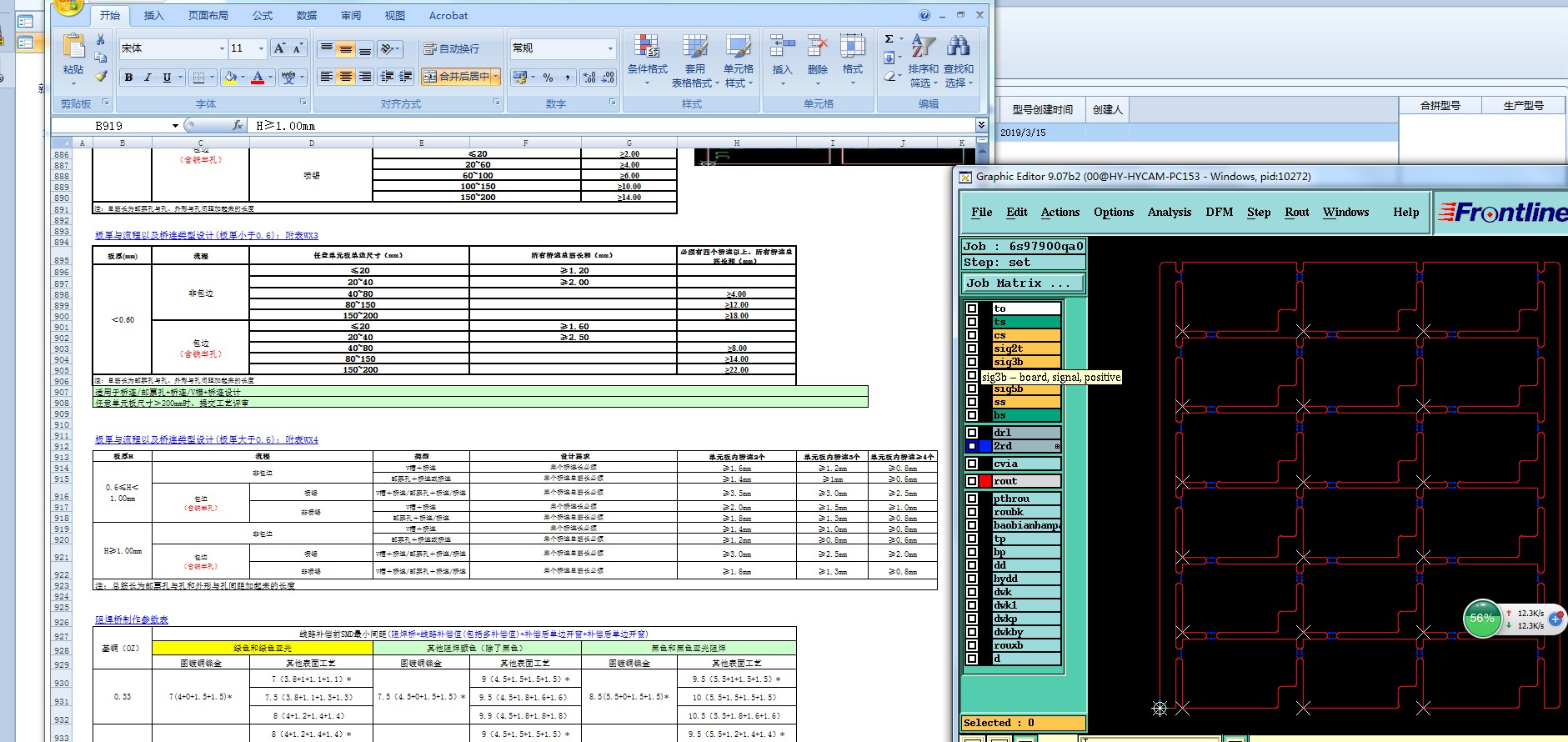This screenshot has height=742, width=1568.
Task: Toggle the 'drl' layer checkbox
Action: (972, 433)
